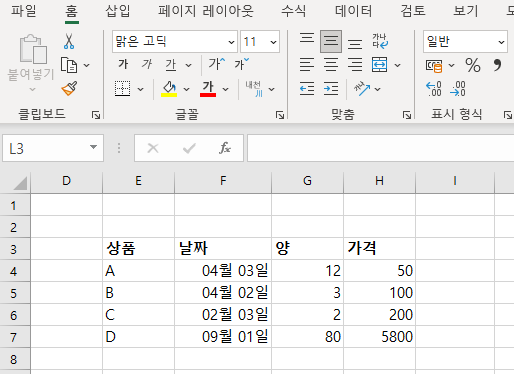Select the 가격 header cell
514x374 pixels.
click(379, 249)
